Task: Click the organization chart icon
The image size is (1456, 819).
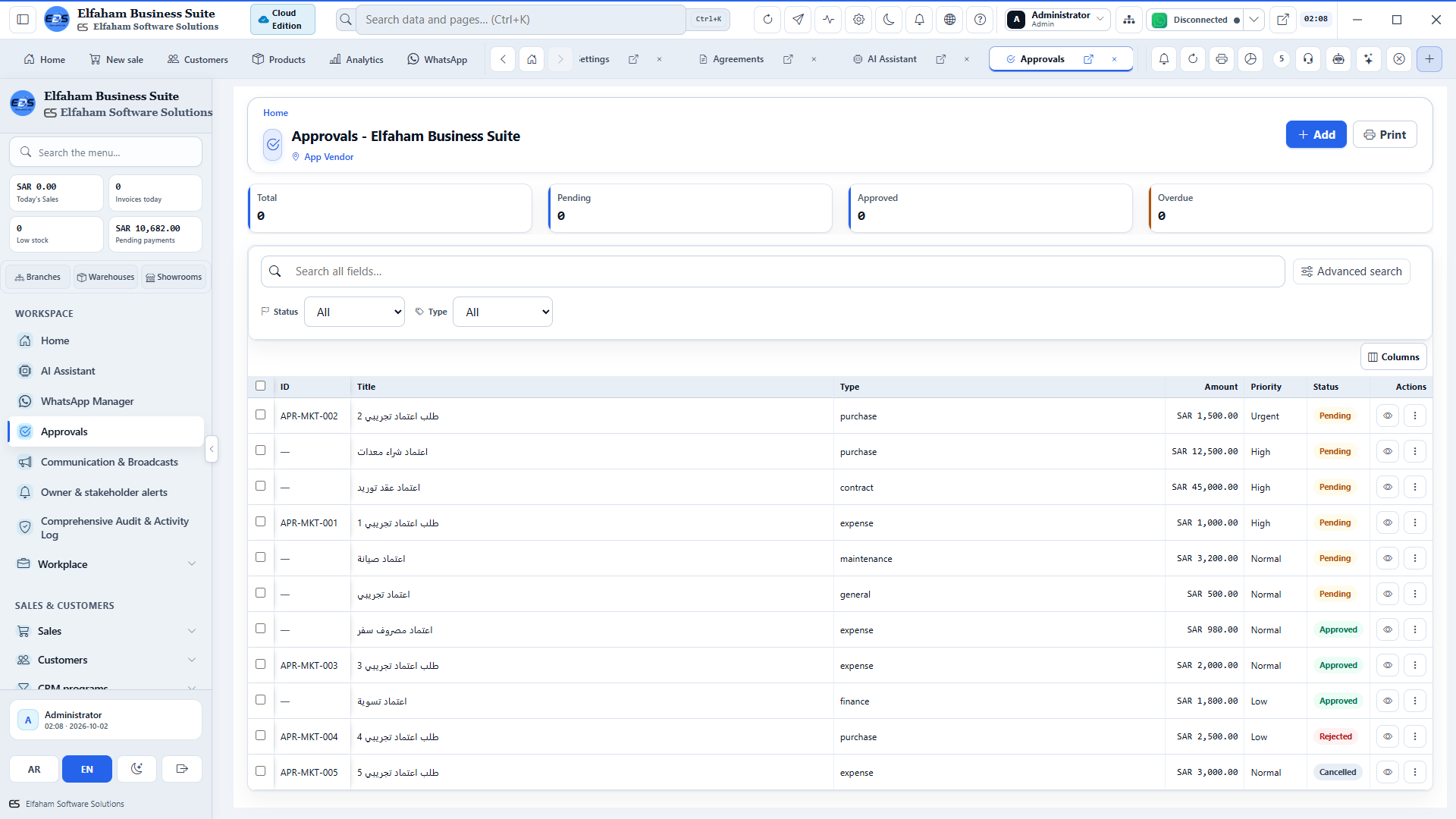Action: click(1129, 20)
